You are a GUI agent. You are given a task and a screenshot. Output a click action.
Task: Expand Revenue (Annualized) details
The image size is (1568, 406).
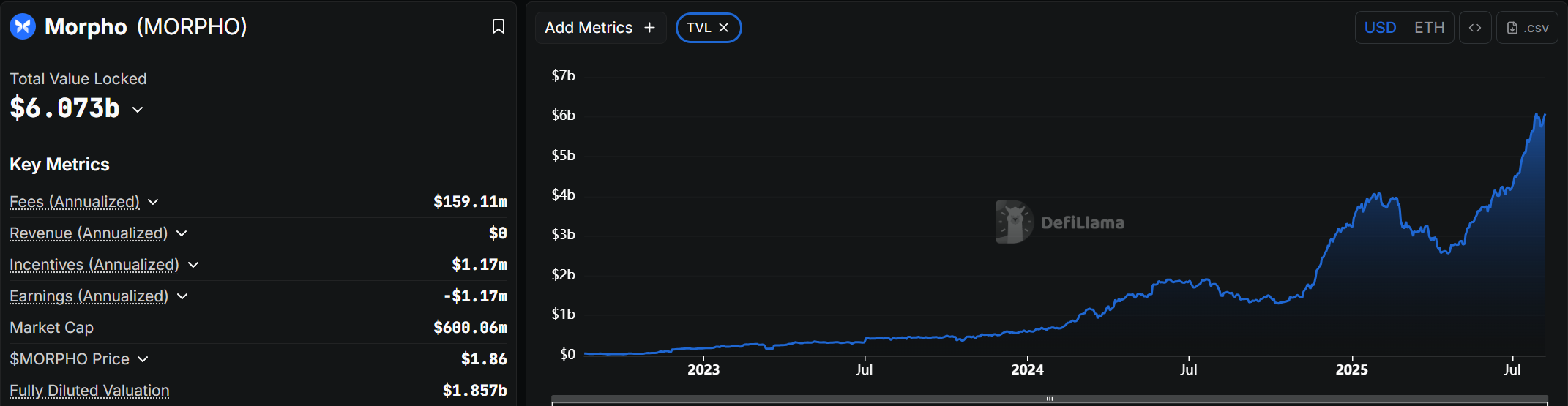pos(182,233)
